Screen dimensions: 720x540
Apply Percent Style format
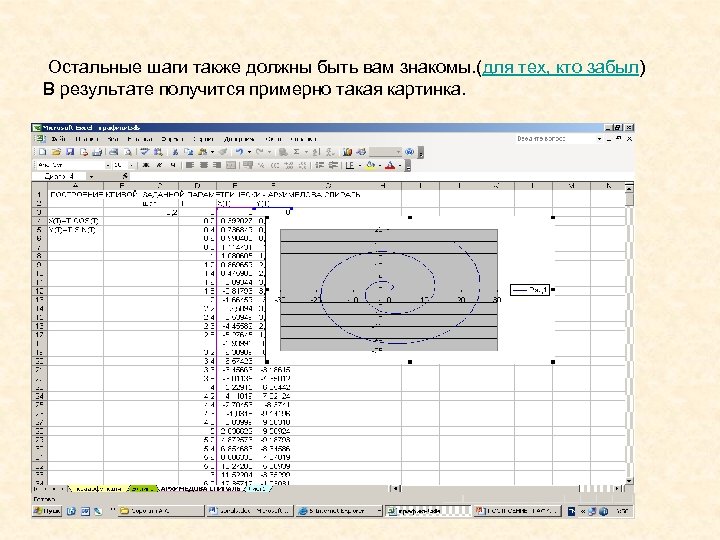click(261, 165)
